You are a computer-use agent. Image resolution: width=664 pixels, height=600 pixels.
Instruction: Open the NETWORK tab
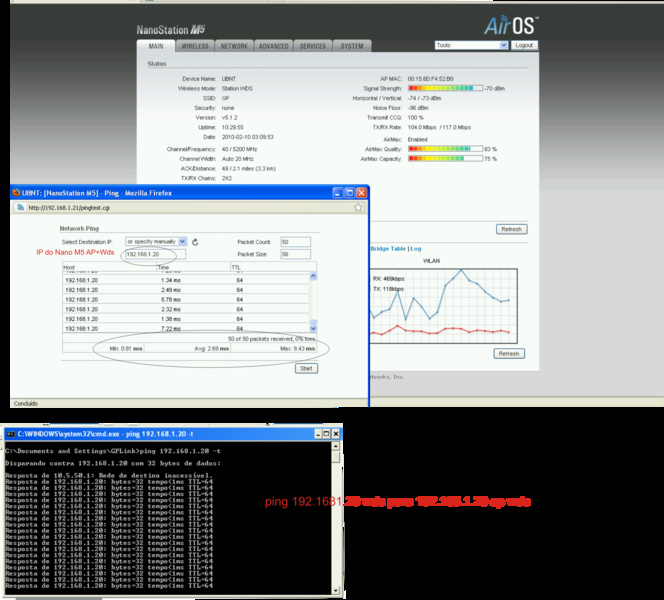coord(234,46)
